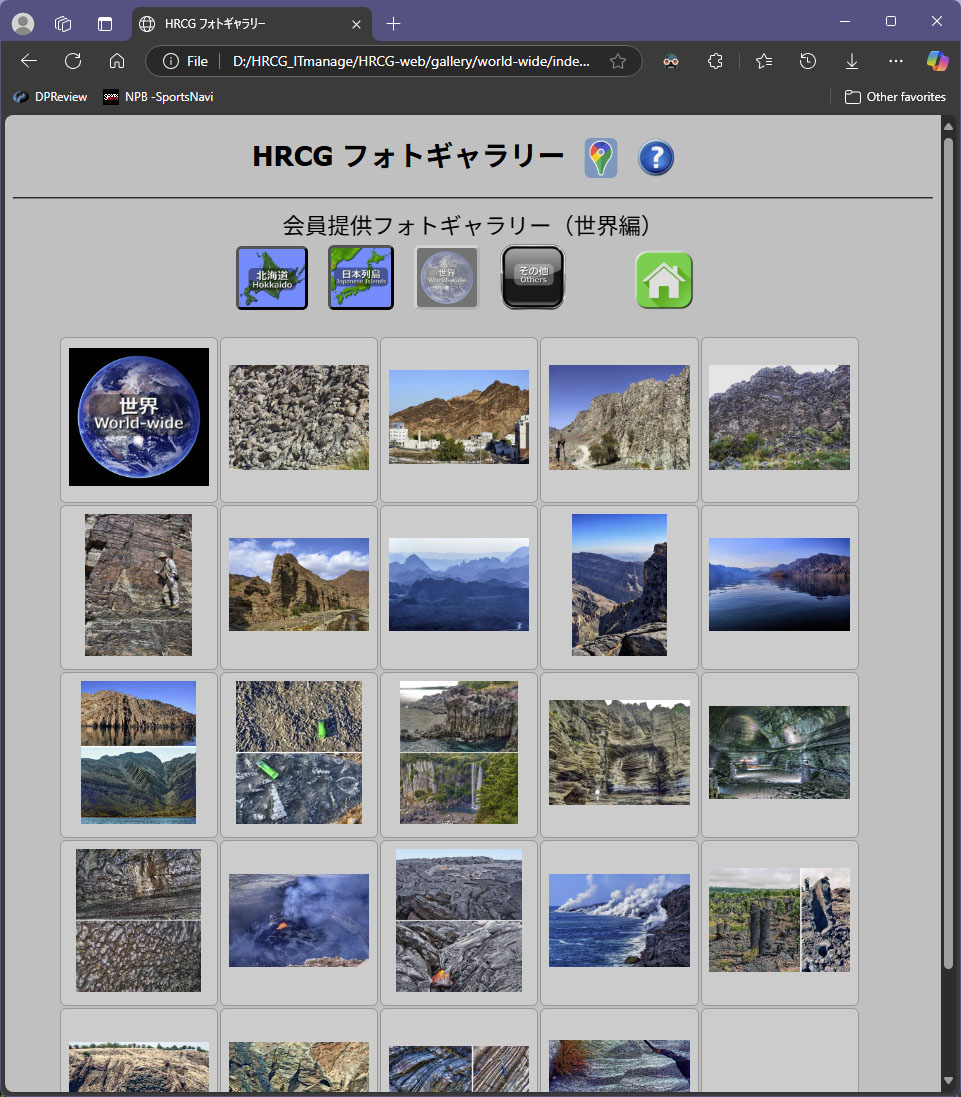961x1097 pixels.
Task: Open pahoehoe lava flow pair thumbnail
Action: pos(459,920)
